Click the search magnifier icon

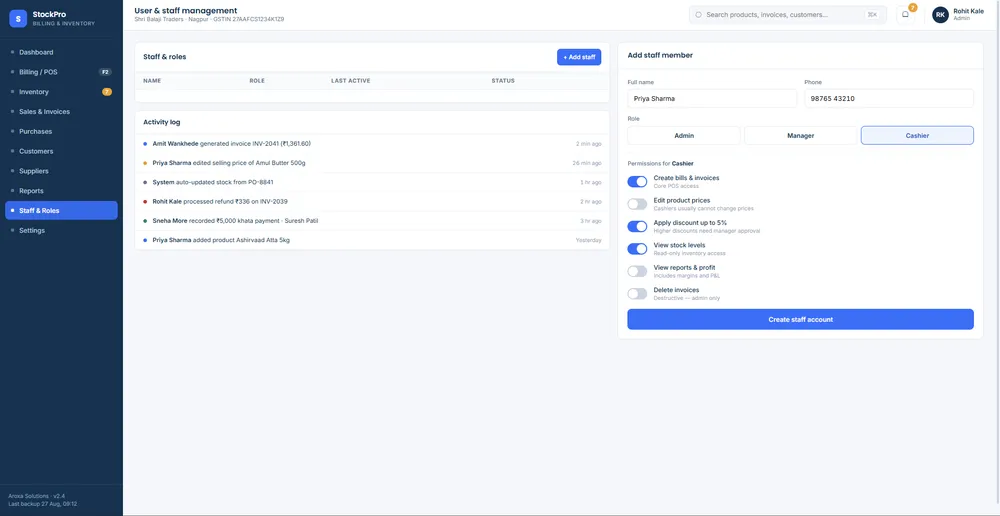pos(698,15)
